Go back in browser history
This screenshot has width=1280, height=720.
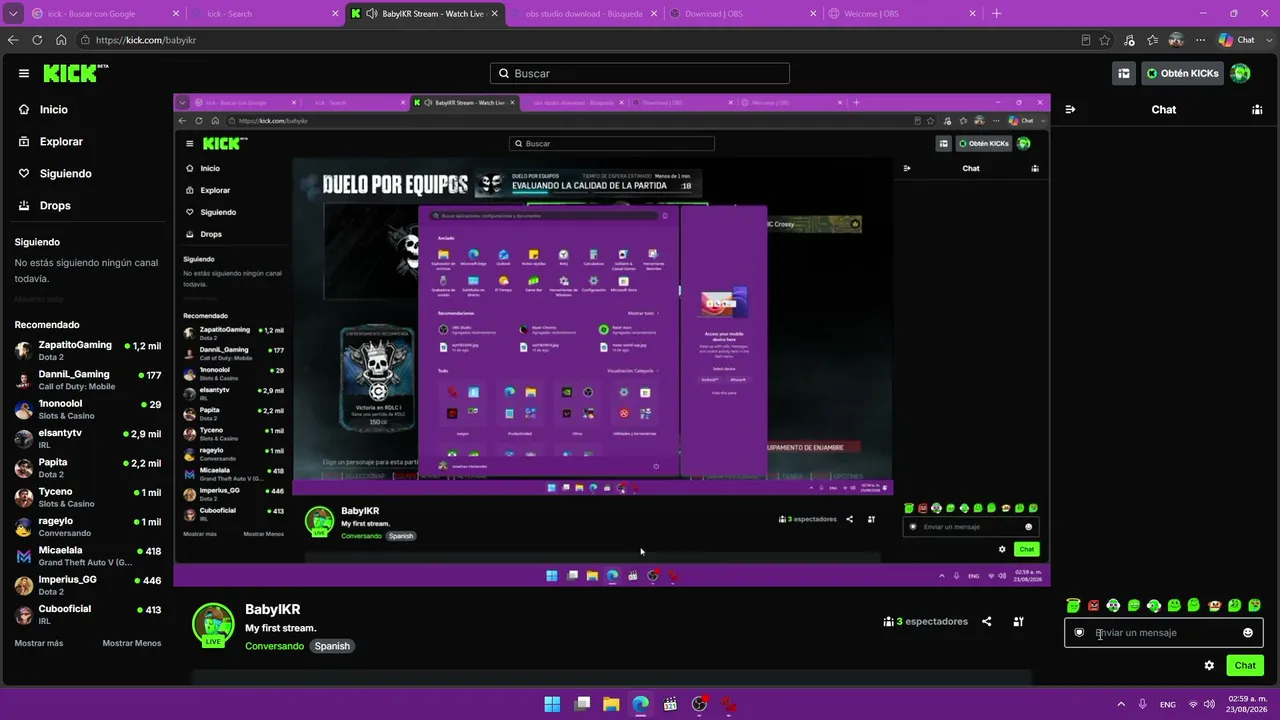[13, 40]
